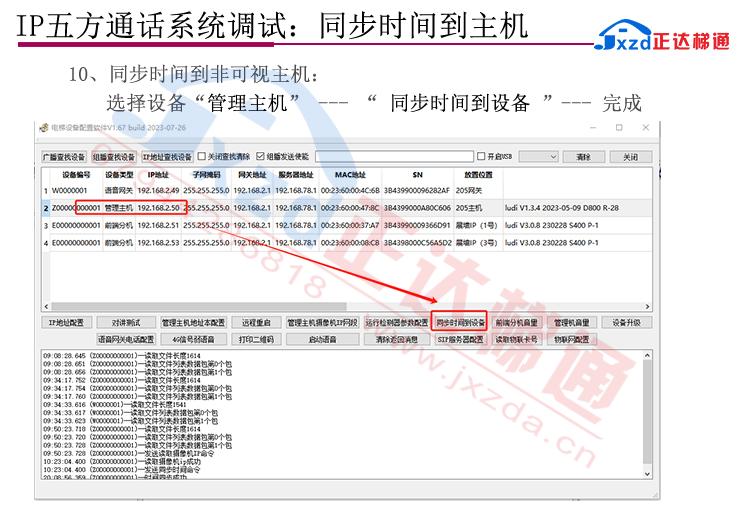
Task: Click the 同步时间到设备 button
Action: point(460,323)
